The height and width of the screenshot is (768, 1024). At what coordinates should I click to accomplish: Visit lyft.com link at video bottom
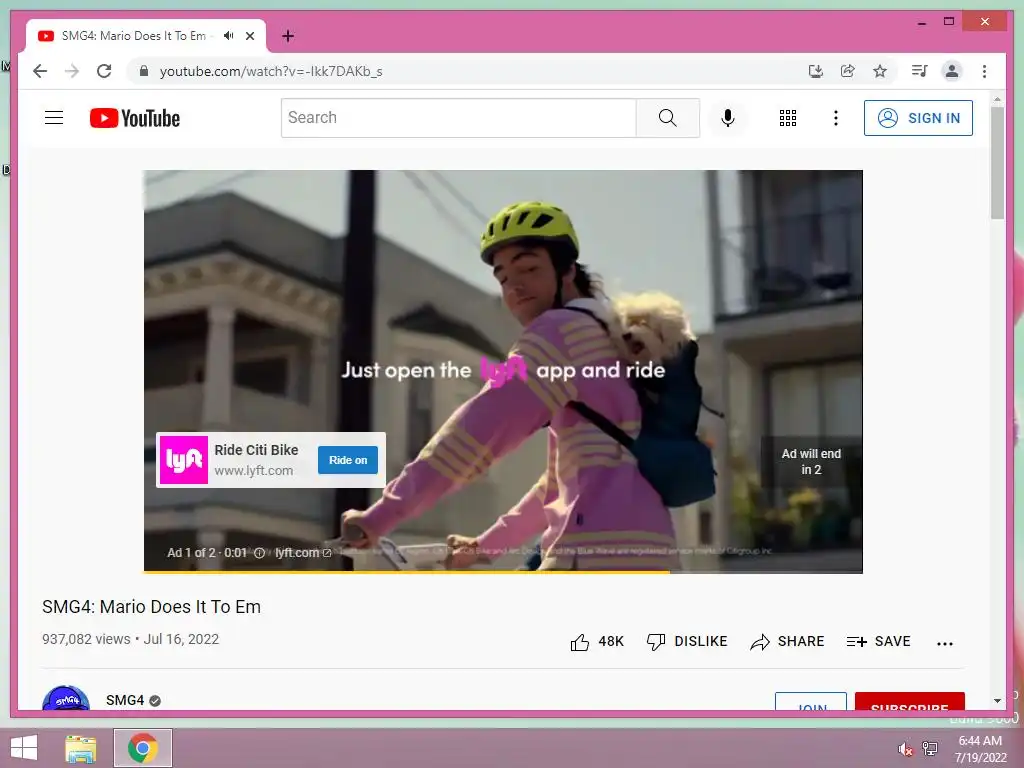point(303,552)
